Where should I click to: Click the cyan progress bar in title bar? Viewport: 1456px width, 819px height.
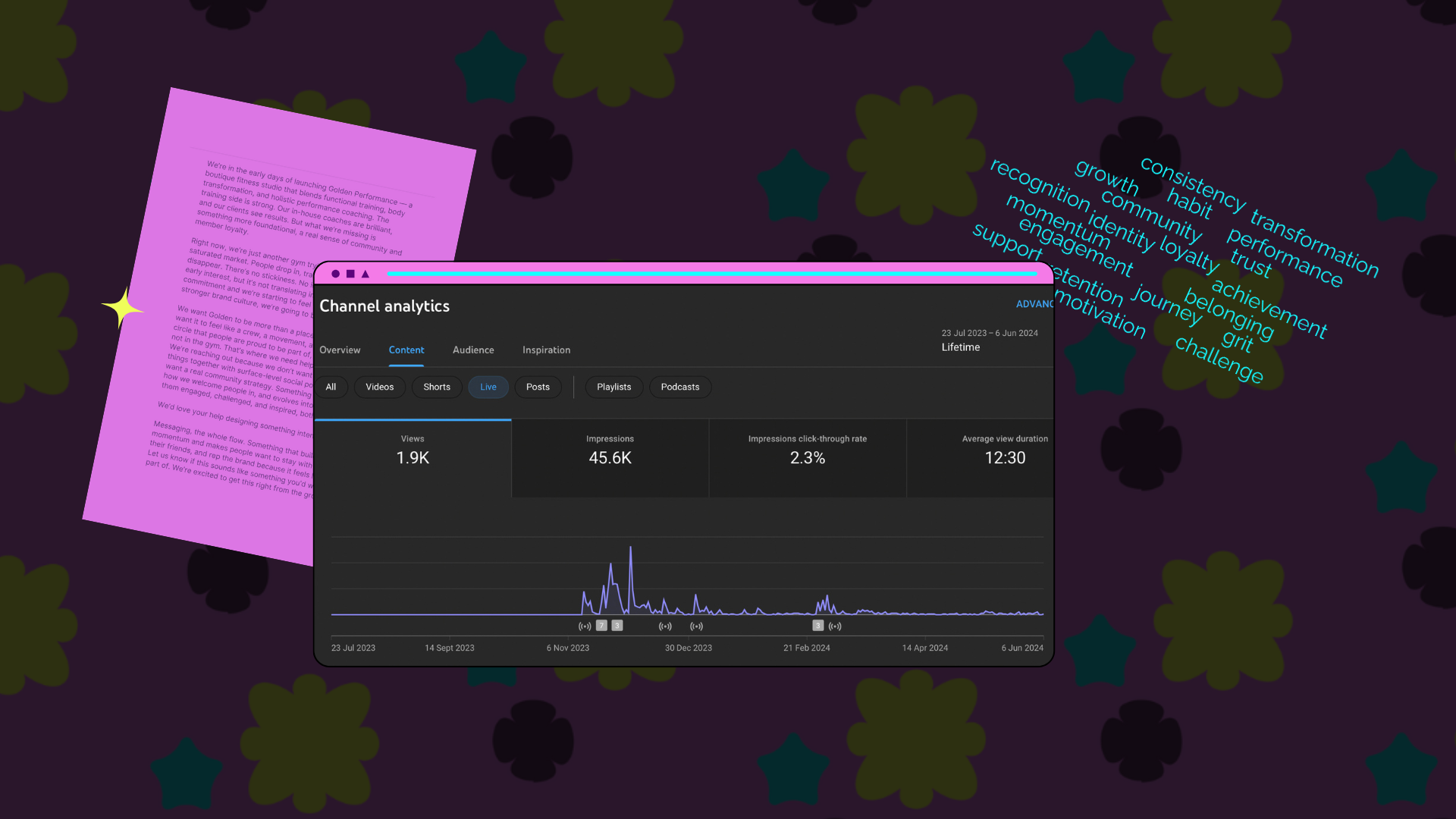click(x=711, y=274)
